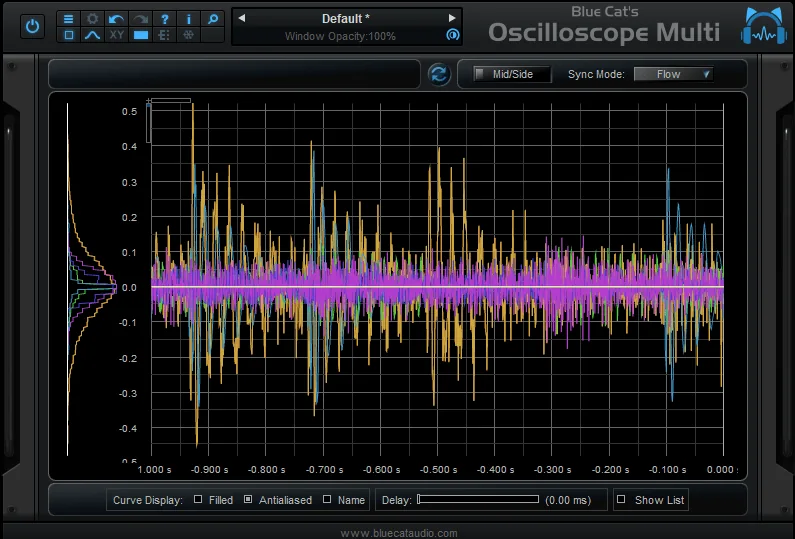Viewport: 795px width, 539px height.
Task: Click the Sync Mode: label
Action: [596, 74]
